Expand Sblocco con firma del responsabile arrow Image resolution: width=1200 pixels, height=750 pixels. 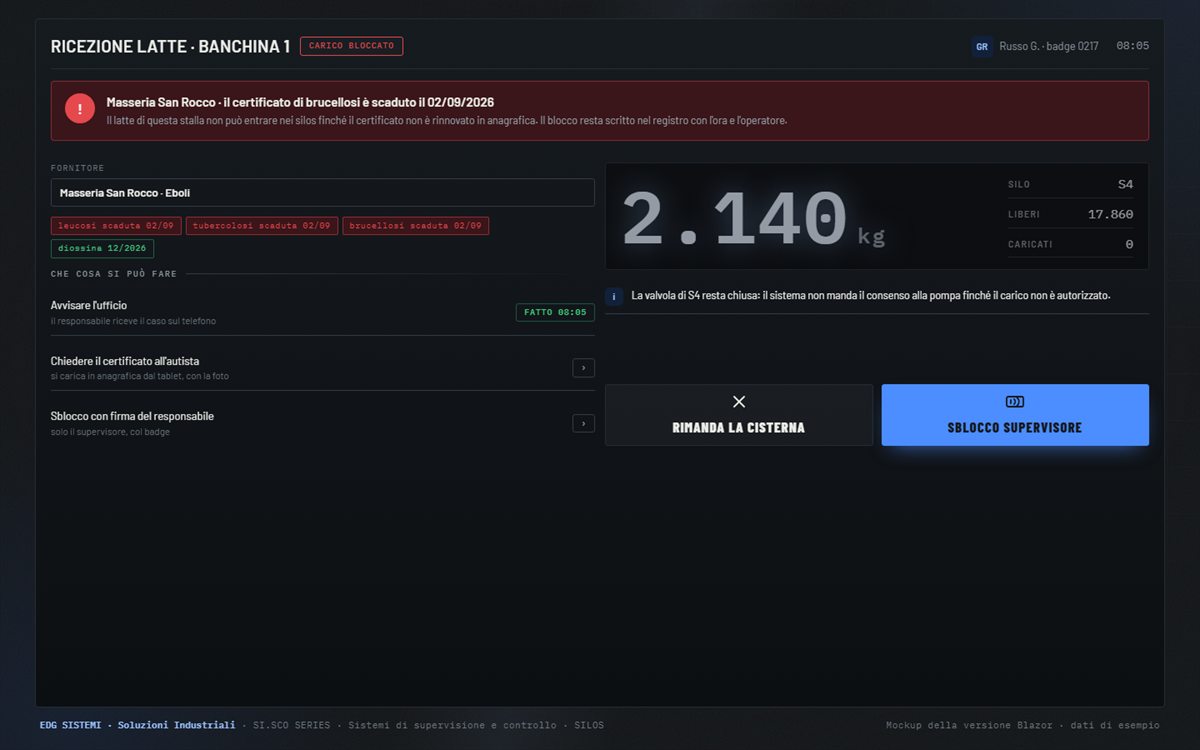(584, 424)
